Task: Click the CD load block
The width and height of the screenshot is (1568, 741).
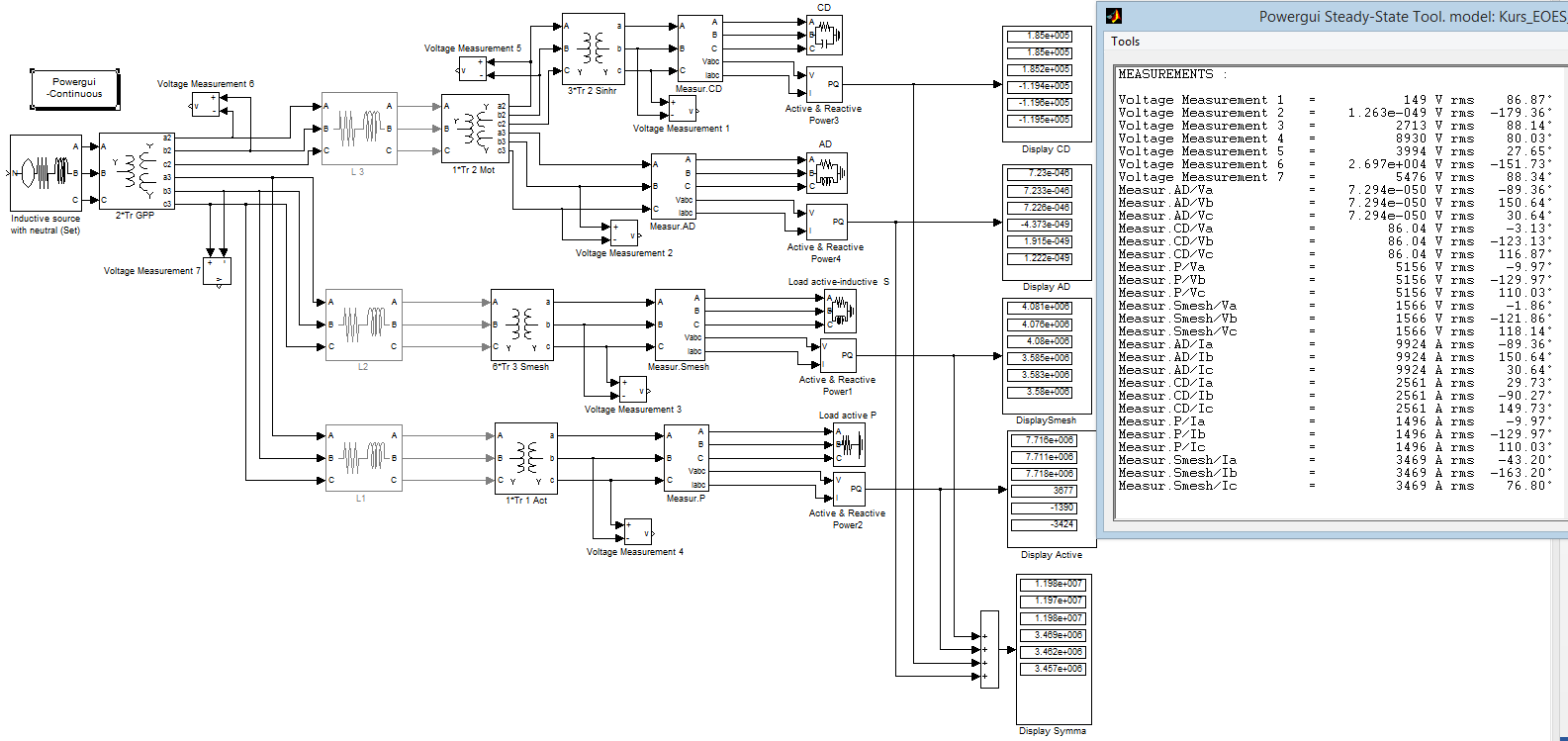Action: tap(825, 35)
